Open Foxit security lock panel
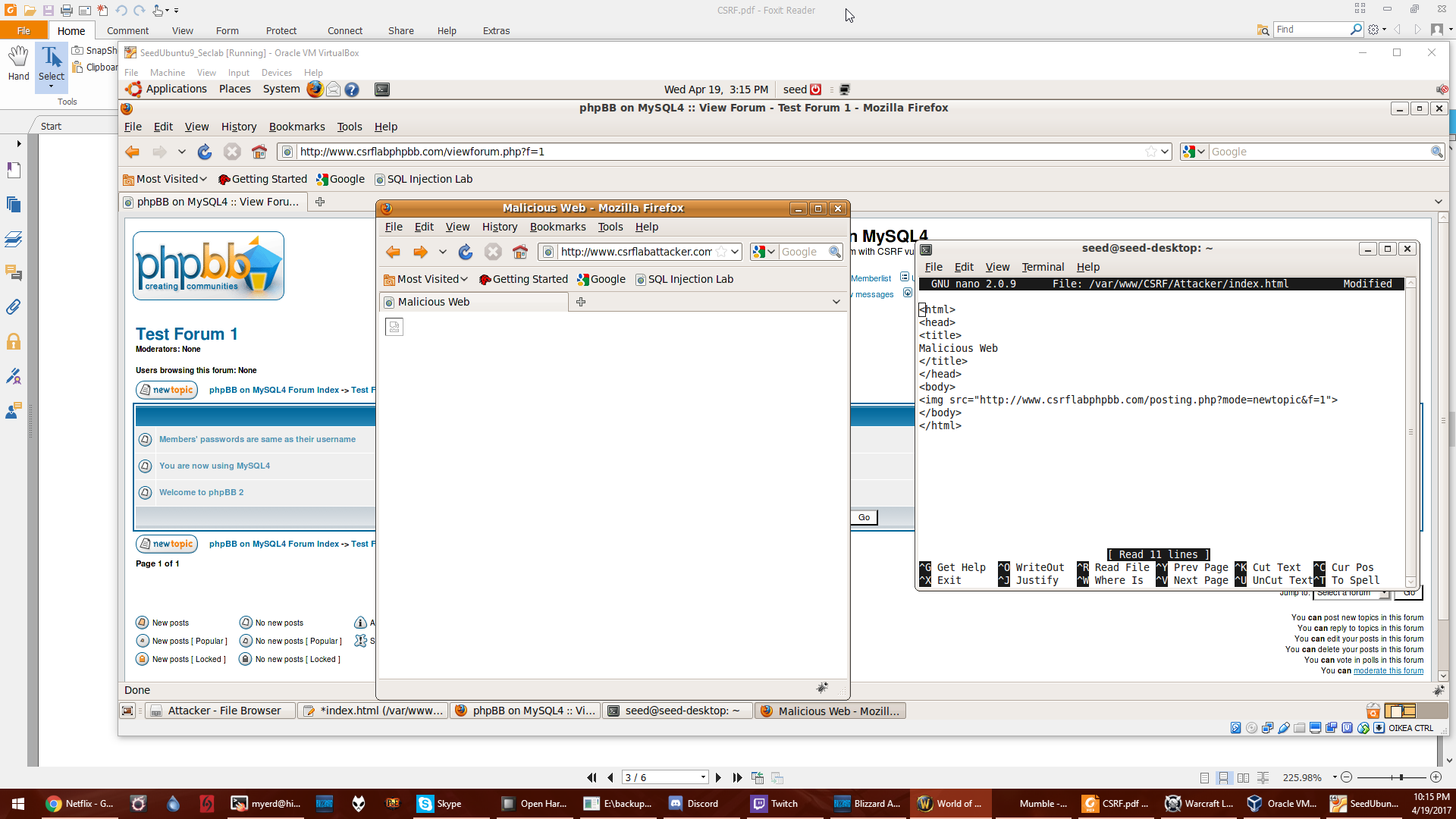This screenshot has height=819, width=1456. pyautogui.click(x=14, y=341)
